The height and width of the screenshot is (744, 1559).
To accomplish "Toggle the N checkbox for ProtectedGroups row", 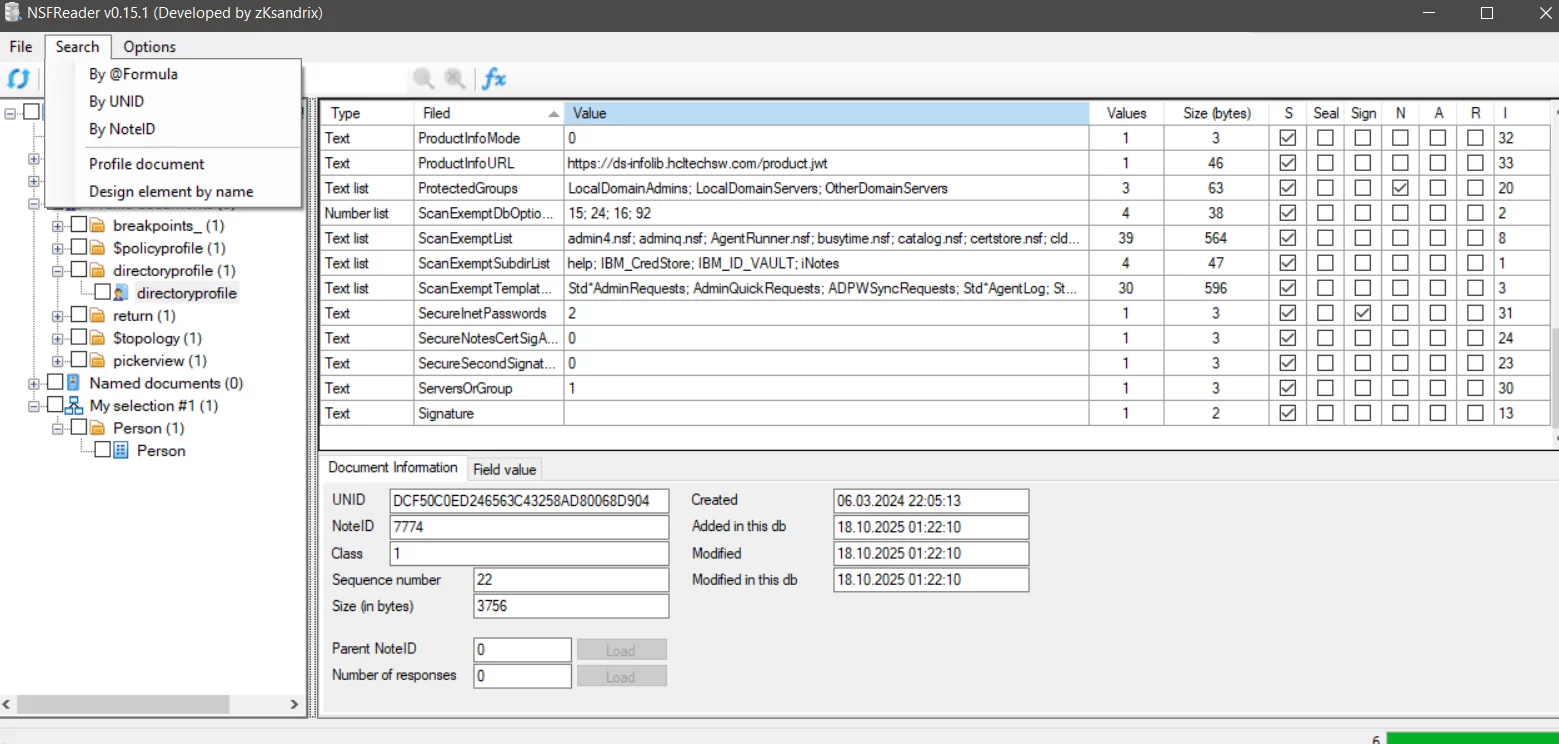I will click(x=1400, y=188).
